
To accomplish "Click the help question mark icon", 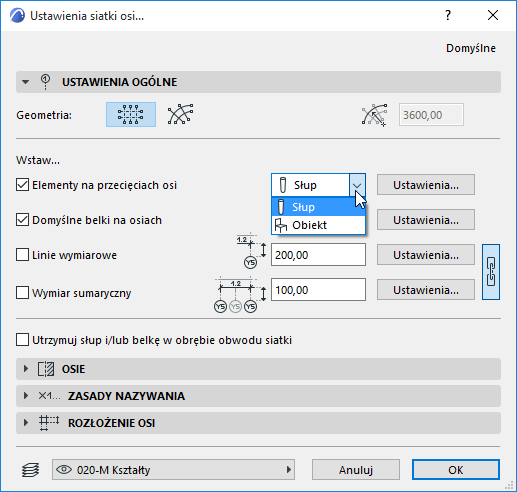I will point(448,15).
